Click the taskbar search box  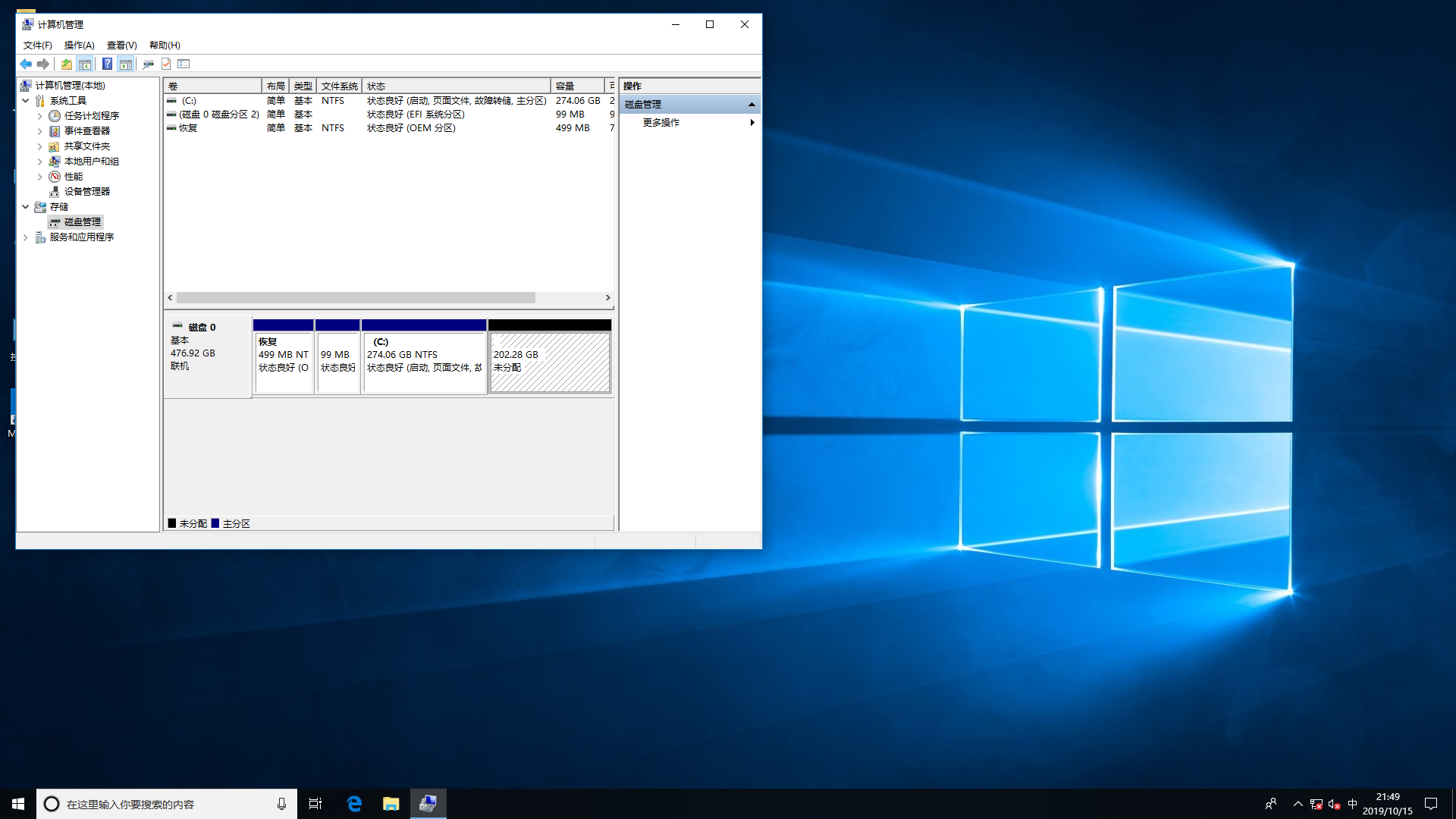pyautogui.click(x=167, y=804)
